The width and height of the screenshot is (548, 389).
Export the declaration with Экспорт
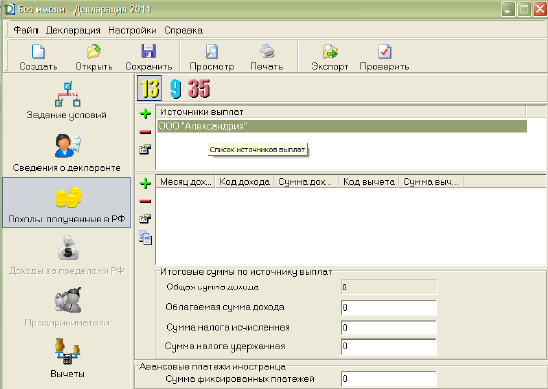pos(330,57)
